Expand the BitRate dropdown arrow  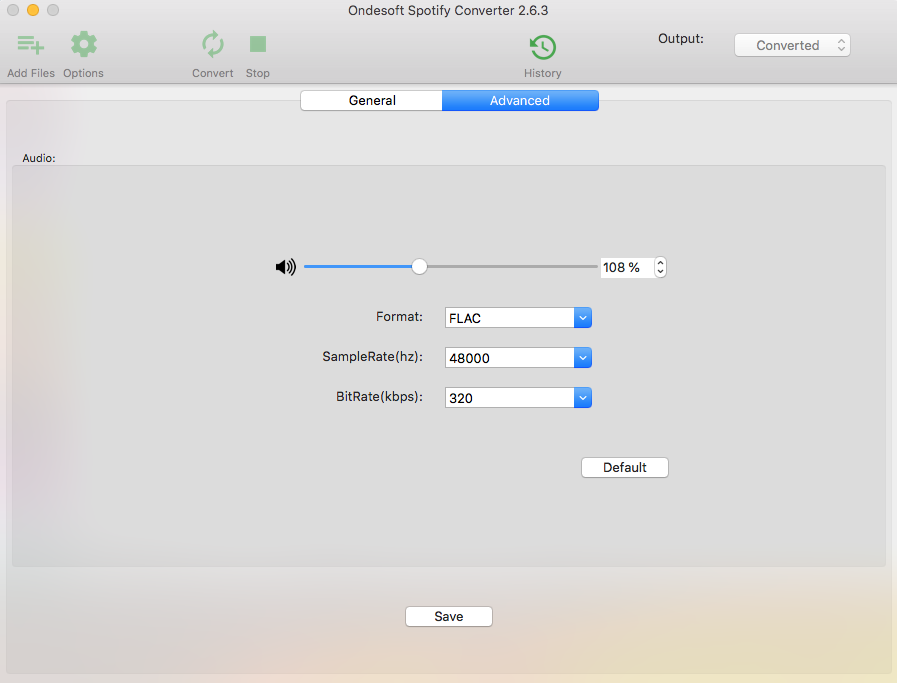coord(582,398)
